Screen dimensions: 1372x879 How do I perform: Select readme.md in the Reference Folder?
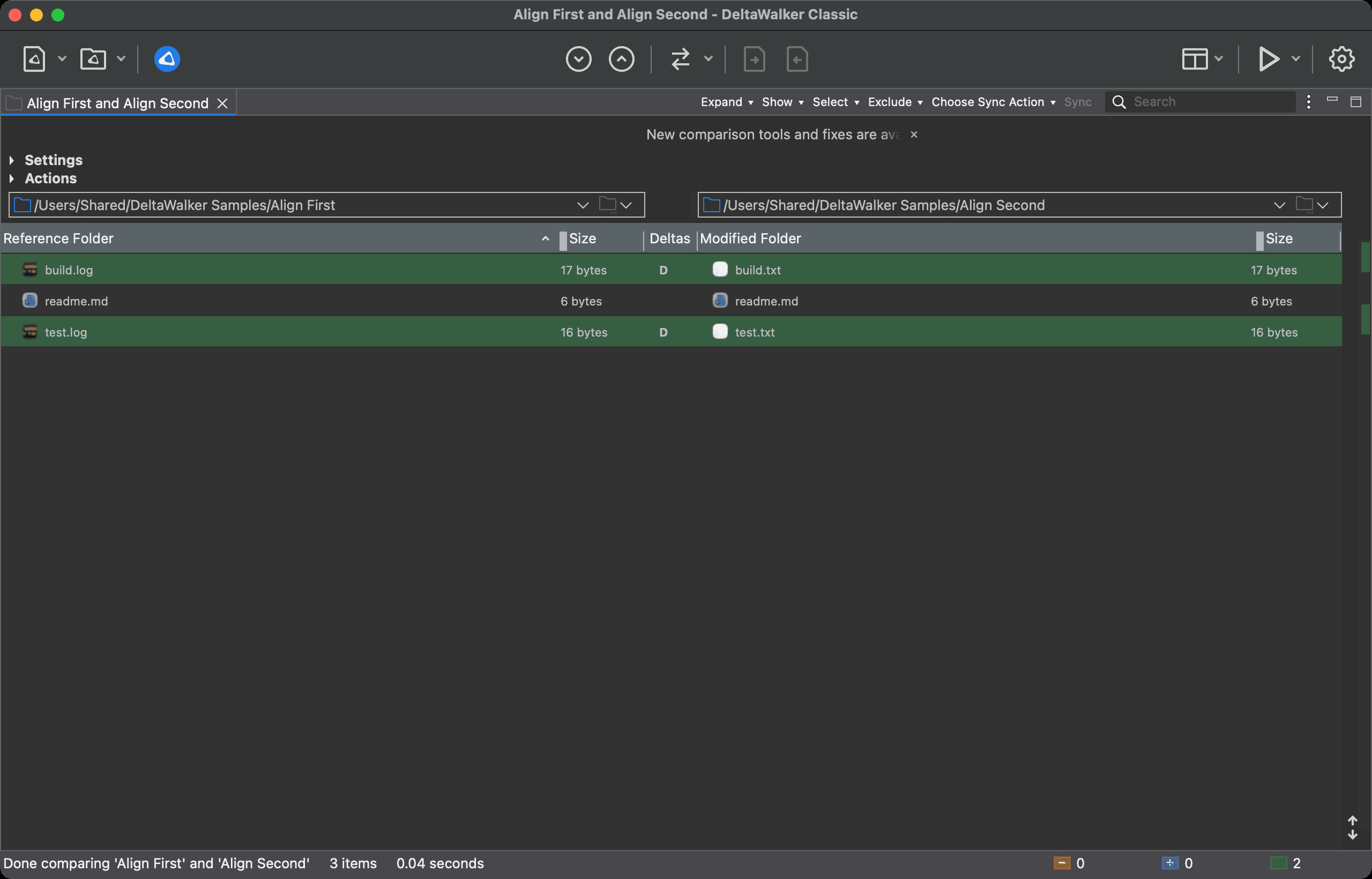76,301
